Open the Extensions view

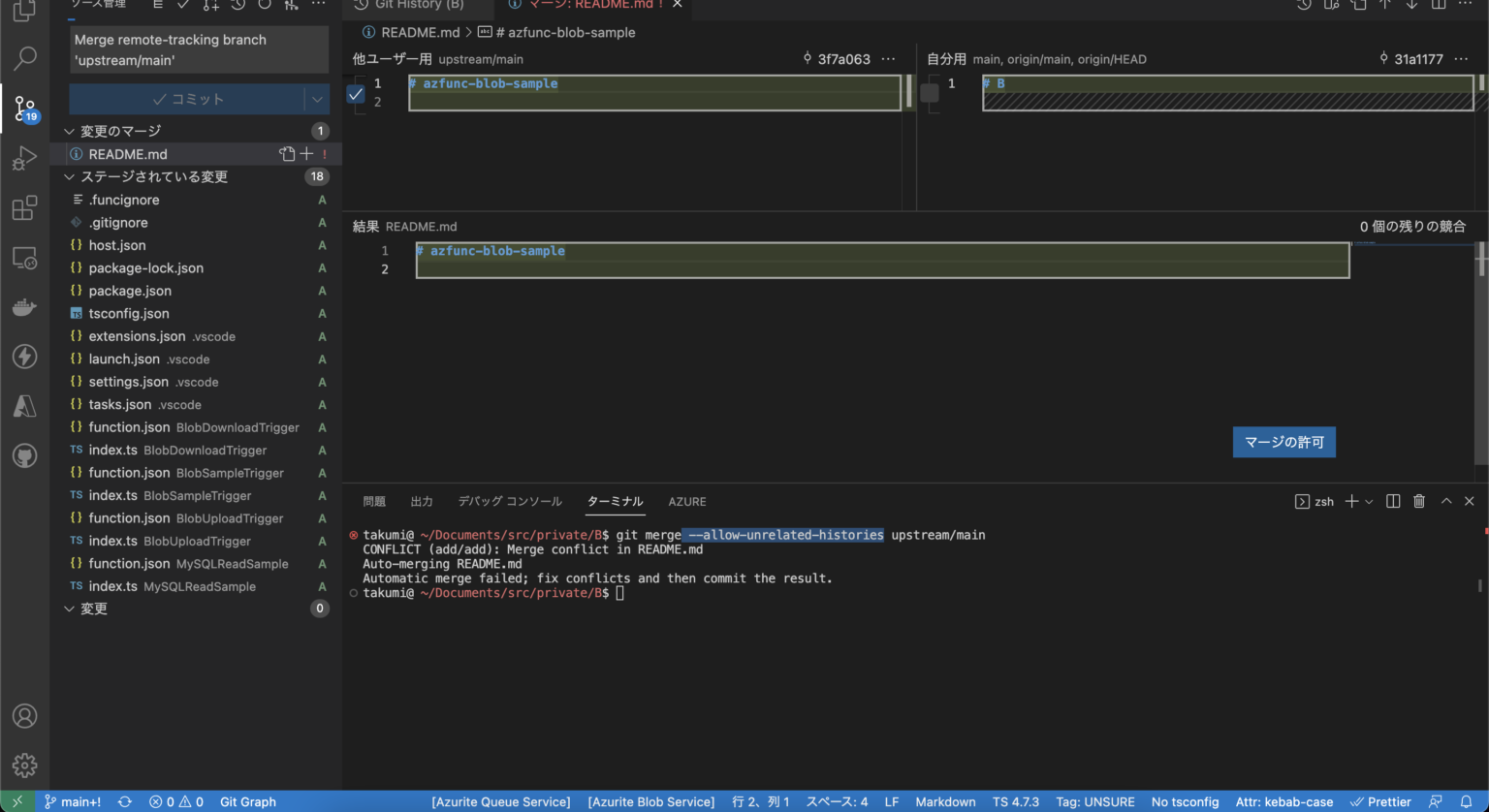point(24,208)
